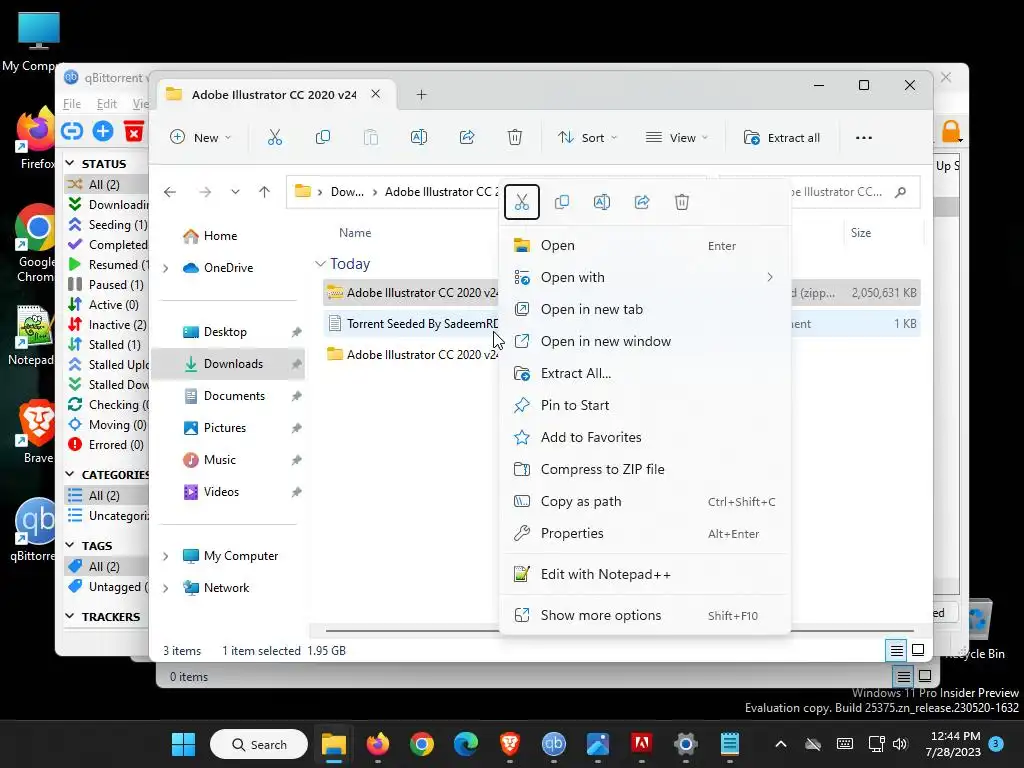Open the Edit menu in qBittorrent
This screenshot has width=1024, height=768.
tap(106, 104)
